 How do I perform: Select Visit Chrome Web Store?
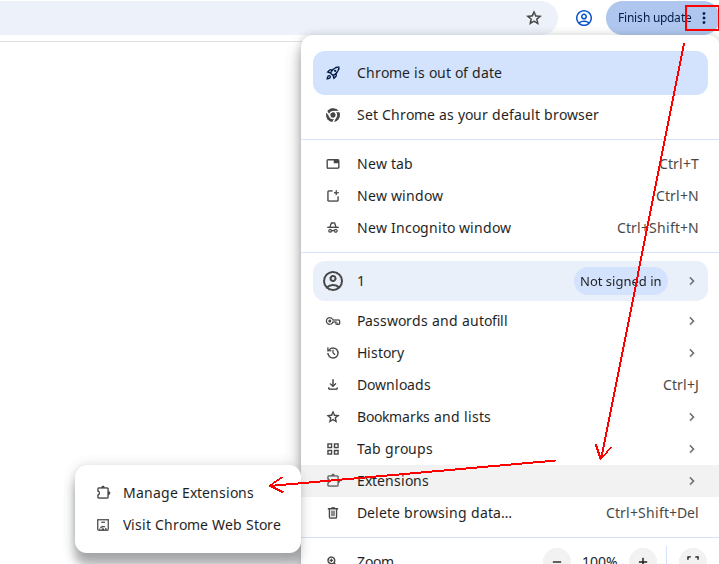pyautogui.click(x=188, y=525)
